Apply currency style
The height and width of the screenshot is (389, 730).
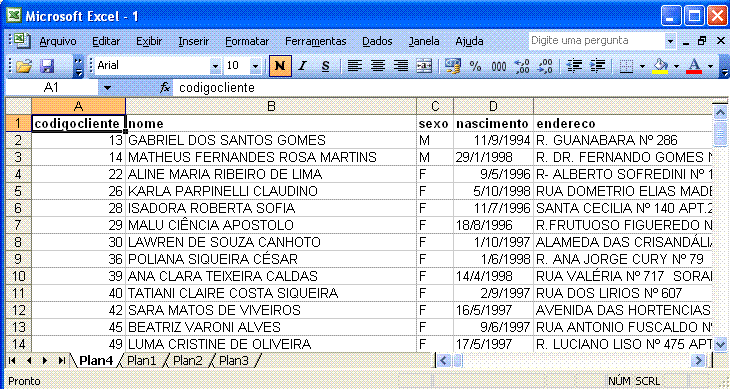(x=452, y=67)
